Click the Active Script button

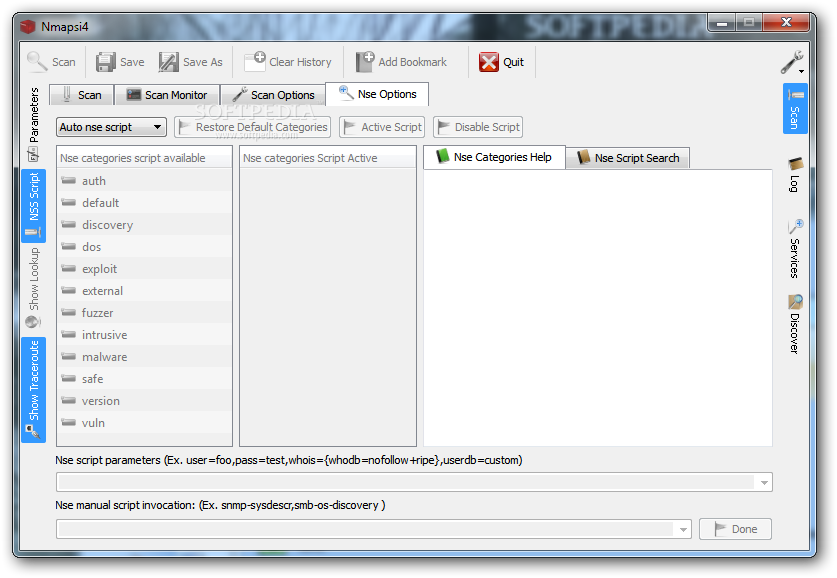(x=382, y=127)
